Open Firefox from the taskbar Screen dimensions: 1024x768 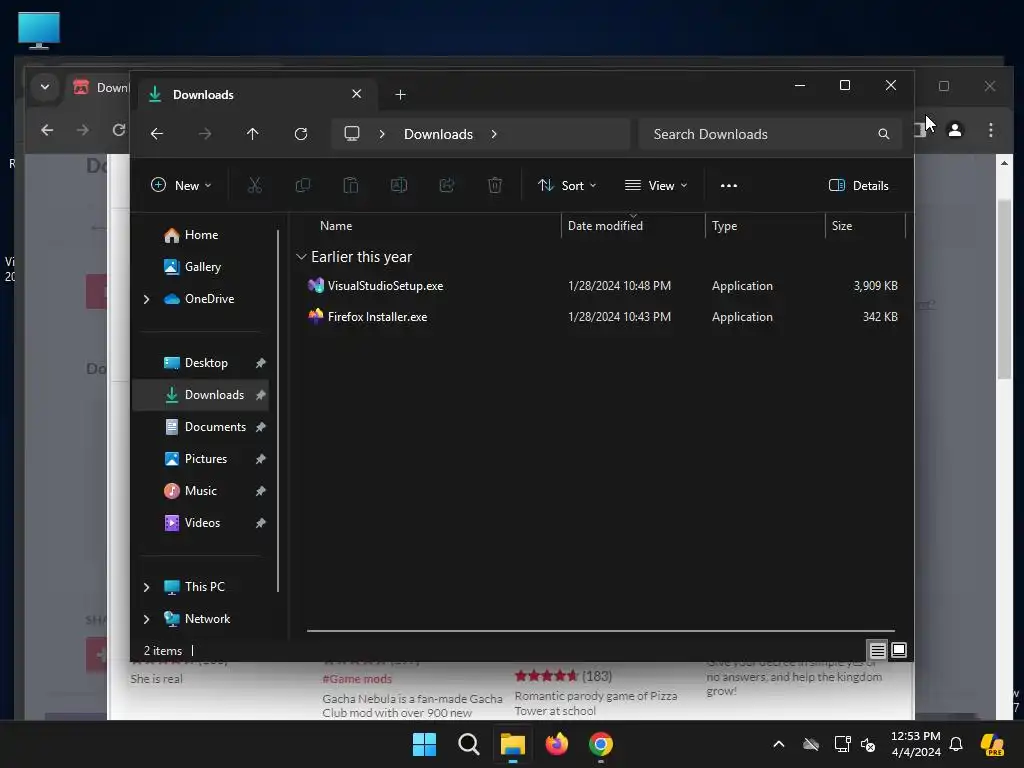coord(556,744)
